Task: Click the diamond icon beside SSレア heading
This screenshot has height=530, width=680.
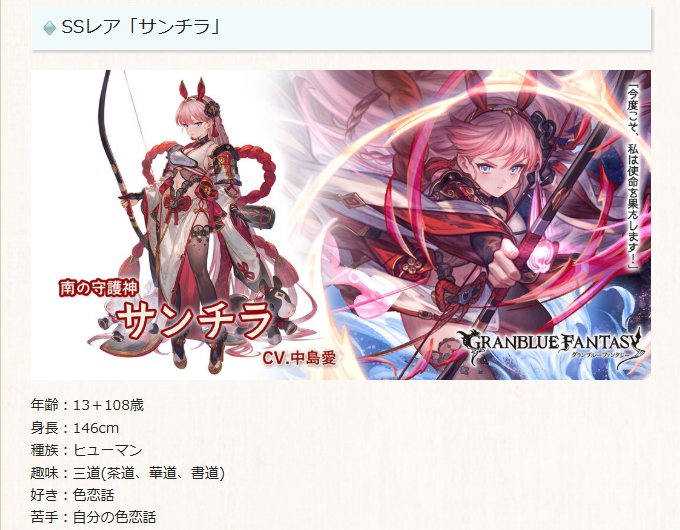Action: (49, 28)
